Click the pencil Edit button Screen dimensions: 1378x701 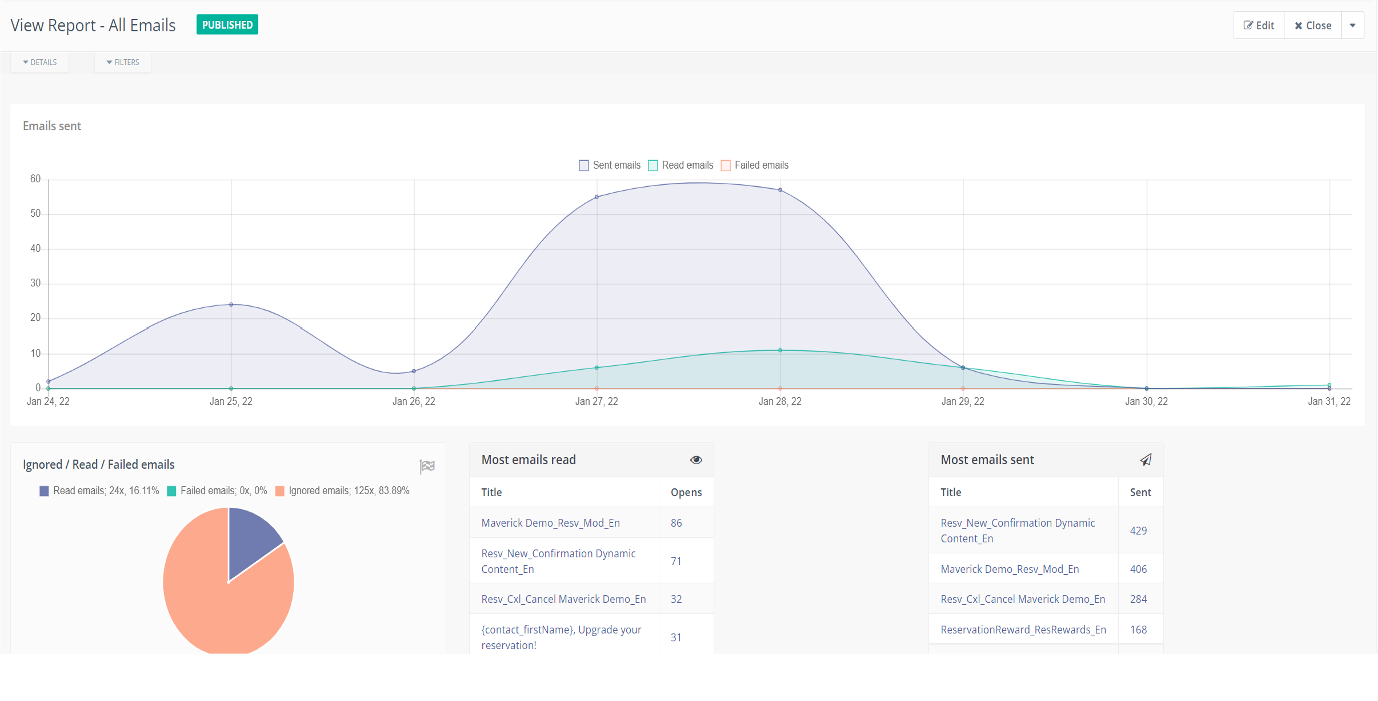1259,26
